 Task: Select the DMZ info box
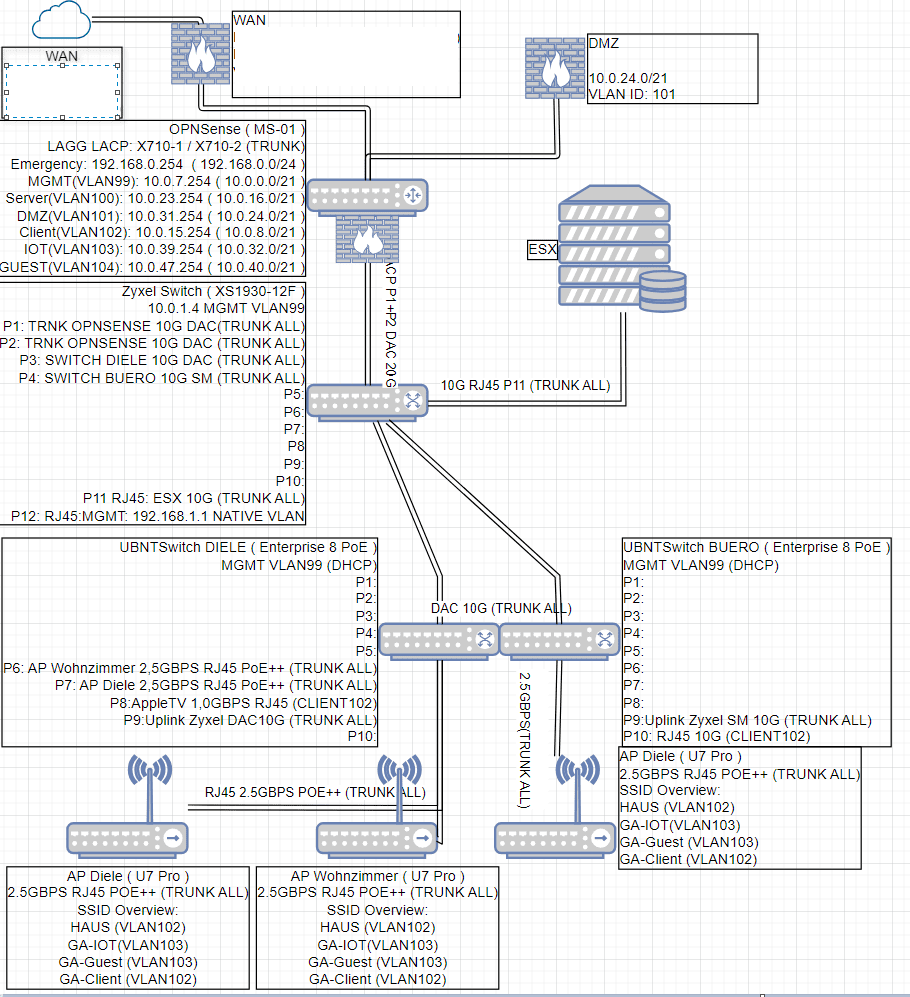click(673, 69)
